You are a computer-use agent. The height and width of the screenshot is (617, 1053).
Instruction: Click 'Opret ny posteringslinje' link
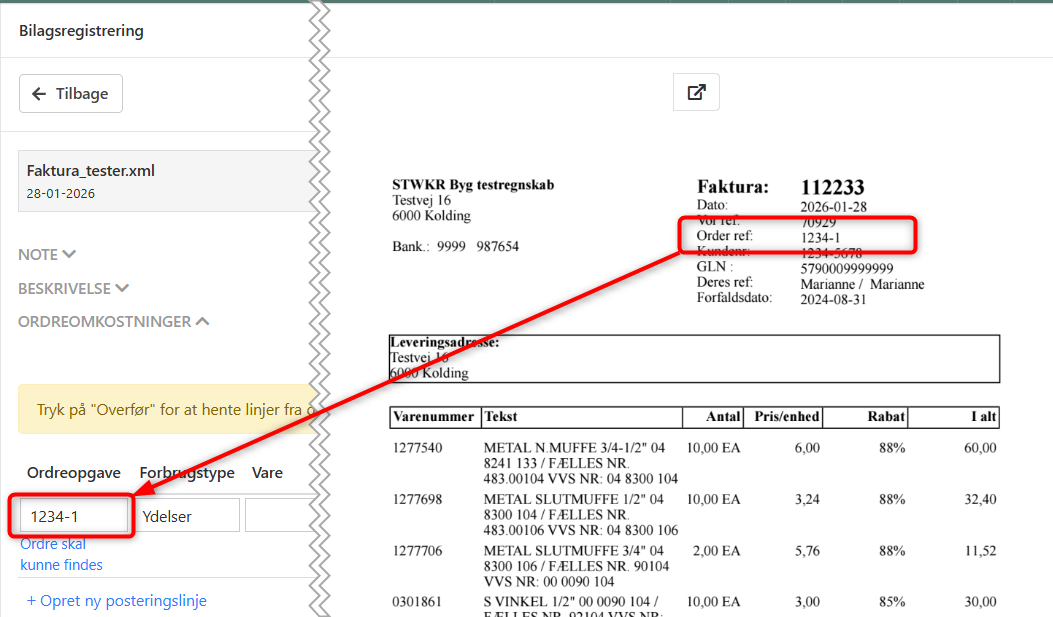pyautogui.click(x=116, y=601)
